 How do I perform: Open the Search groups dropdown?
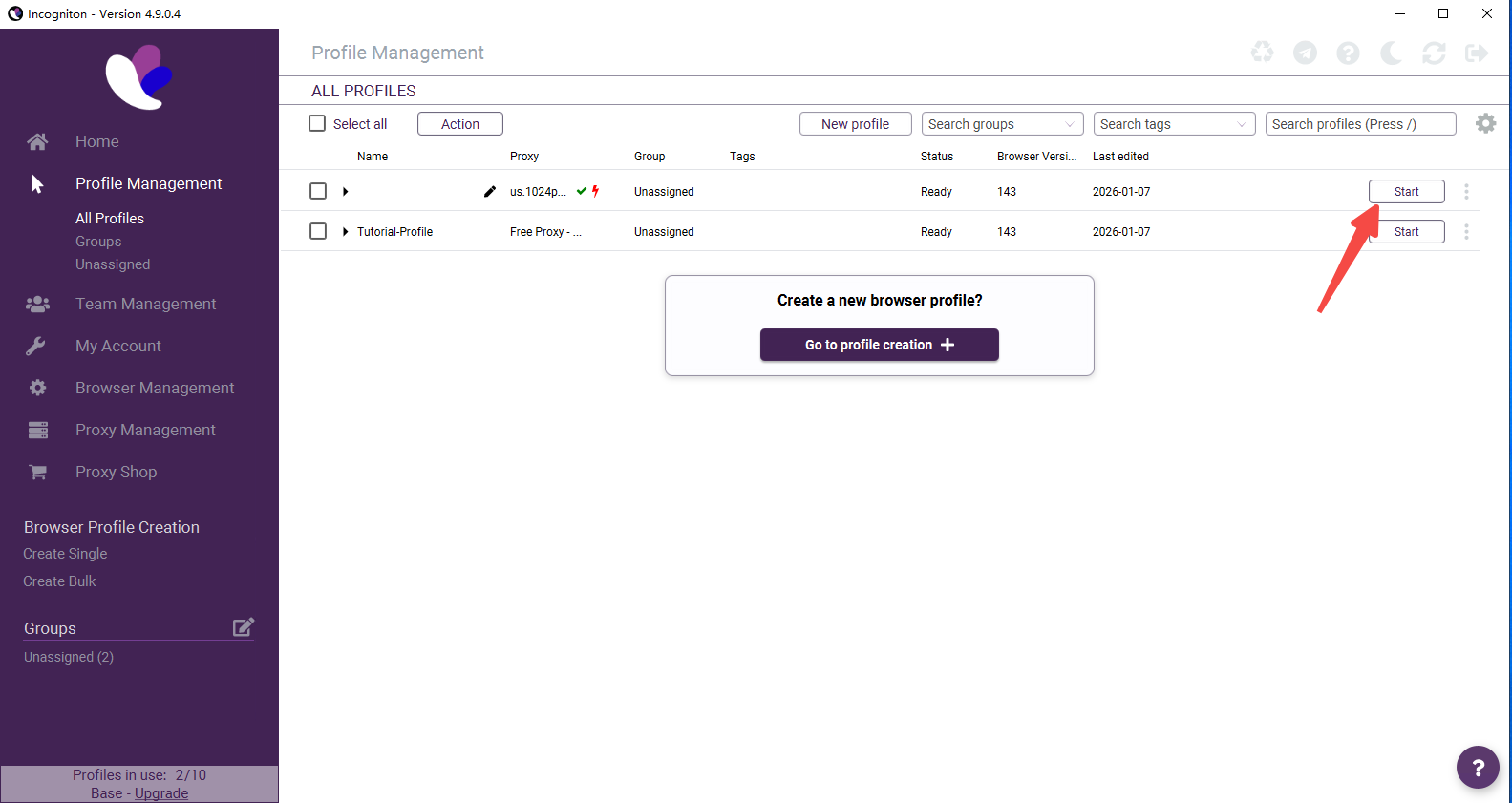coord(1002,124)
